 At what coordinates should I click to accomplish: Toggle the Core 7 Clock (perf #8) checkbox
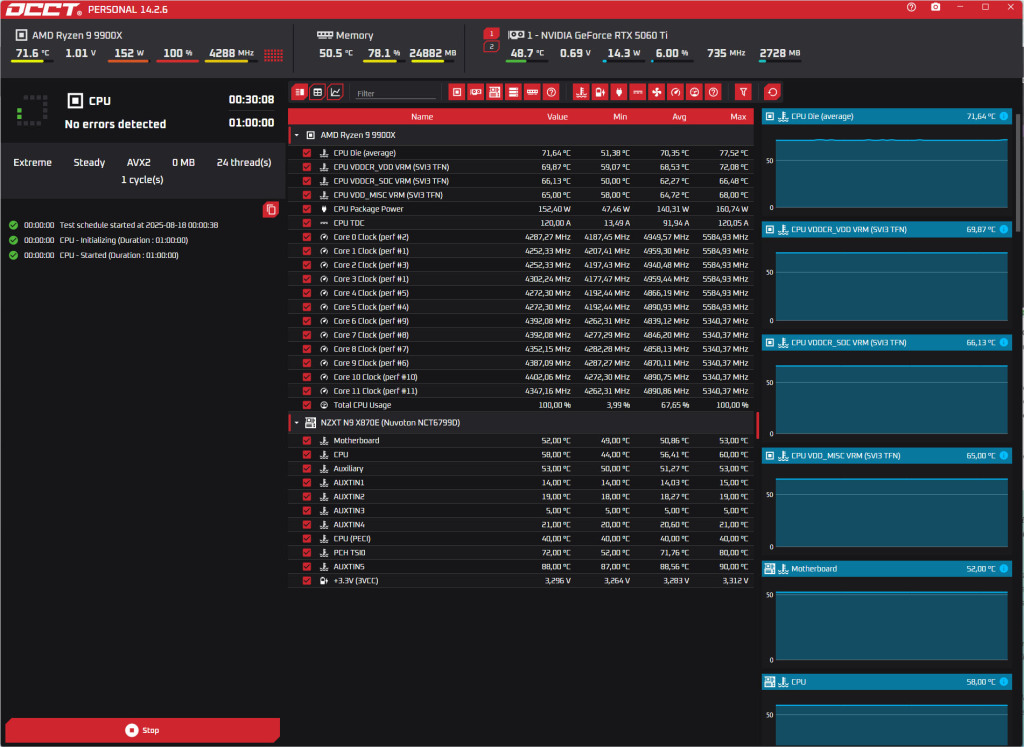[x=307, y=335]
